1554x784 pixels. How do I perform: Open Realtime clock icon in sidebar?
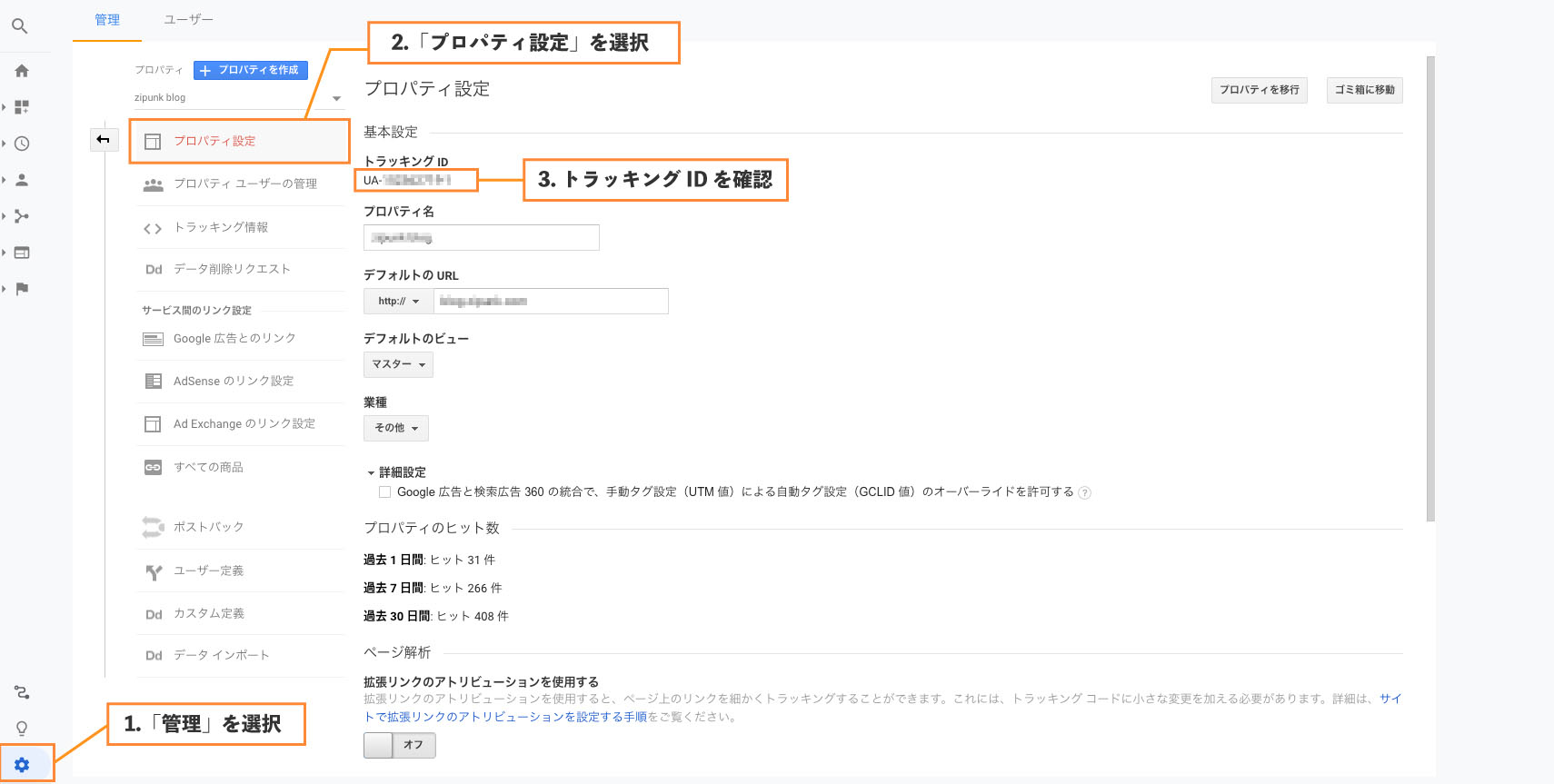point(22,144)
